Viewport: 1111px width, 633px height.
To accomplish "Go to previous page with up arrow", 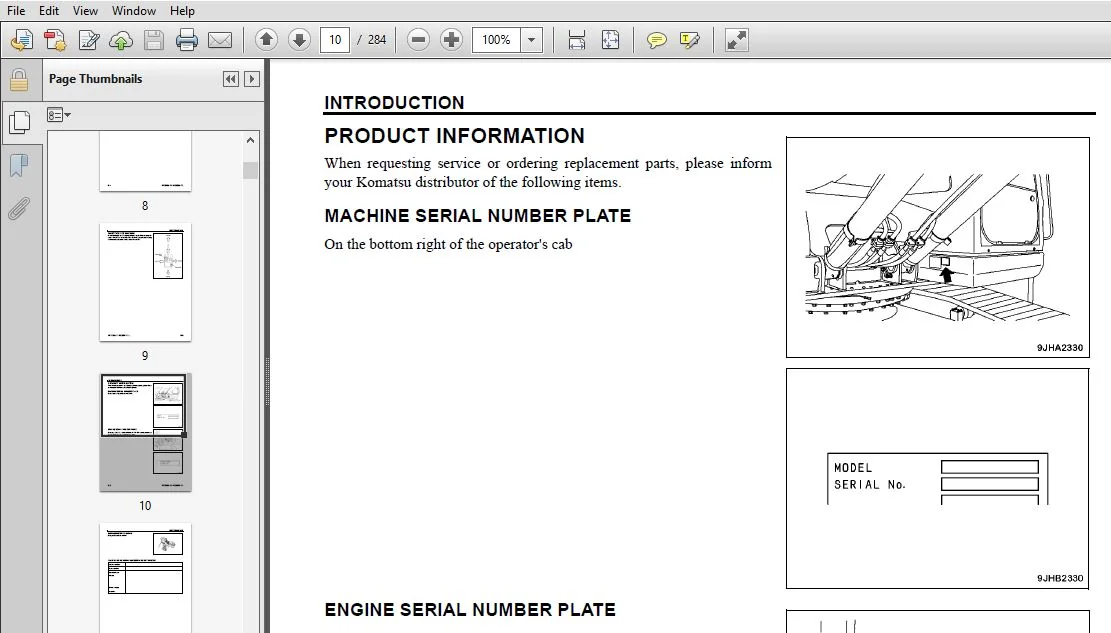I will [x=266, y=40].
